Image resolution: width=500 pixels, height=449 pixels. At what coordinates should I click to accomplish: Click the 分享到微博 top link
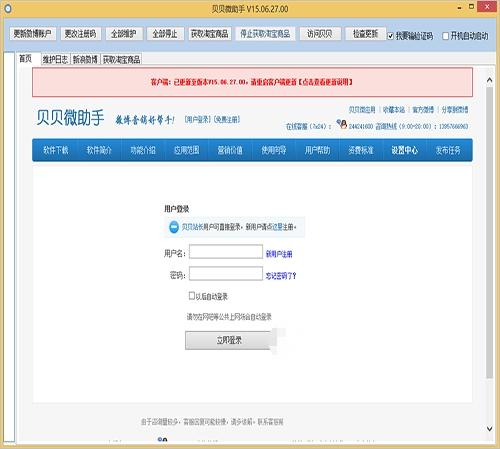coord(455,110)
